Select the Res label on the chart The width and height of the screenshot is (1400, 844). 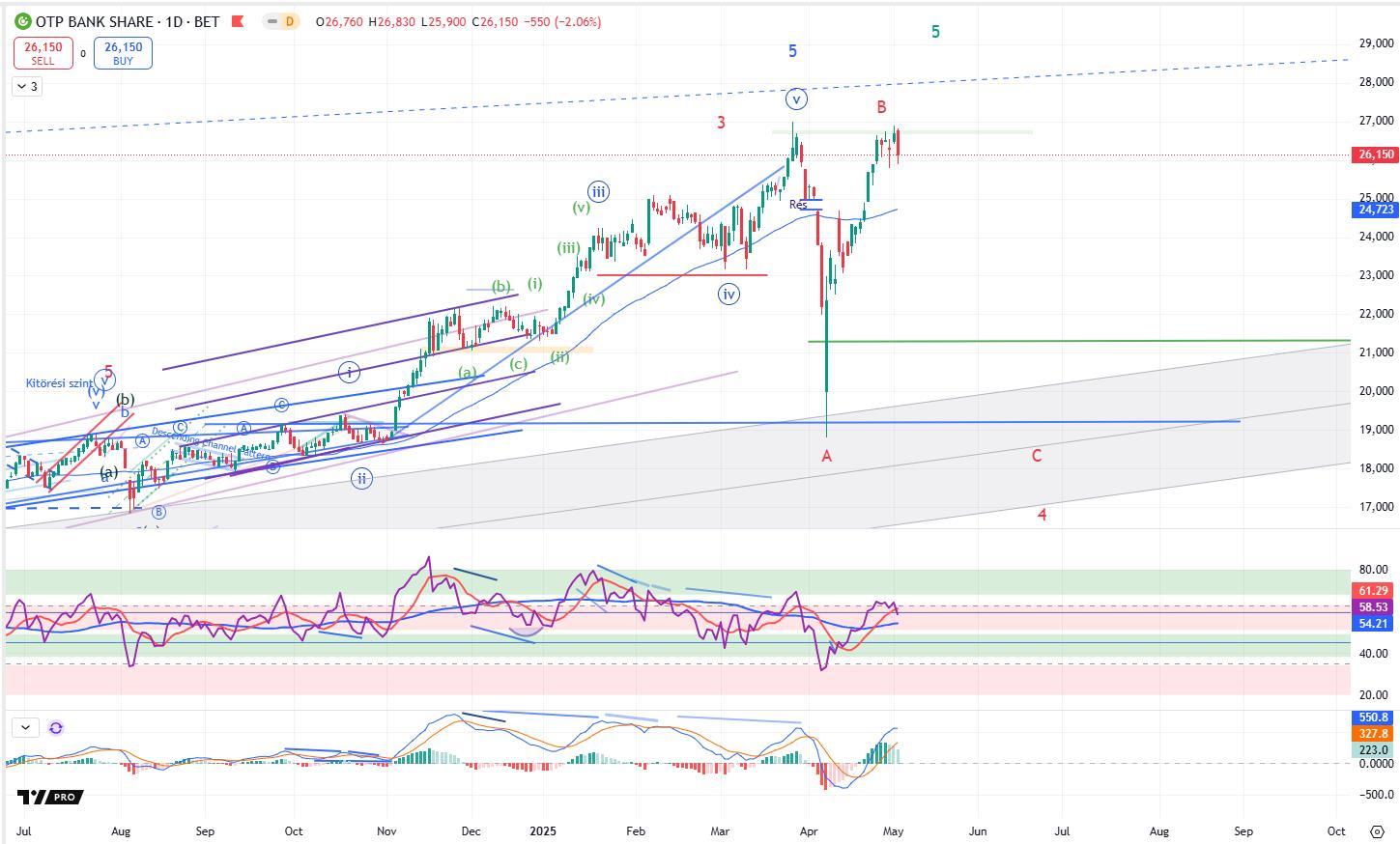click(x=798, y=205)
